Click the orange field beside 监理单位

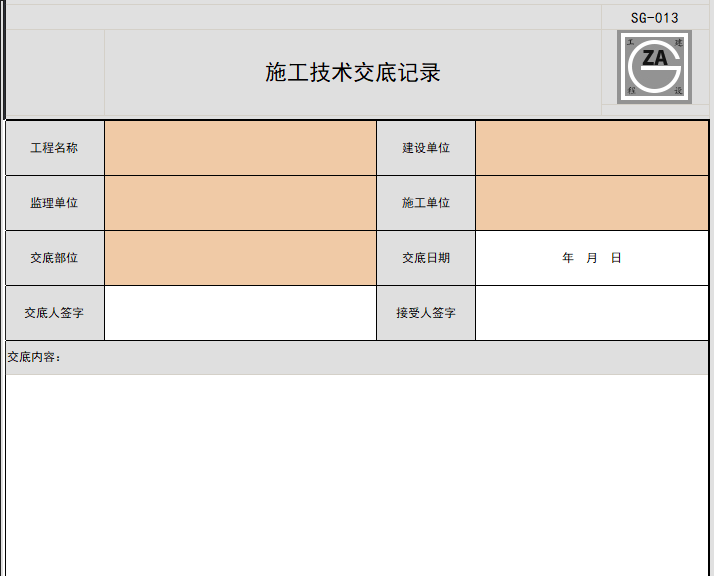click(x=240, y=203)
